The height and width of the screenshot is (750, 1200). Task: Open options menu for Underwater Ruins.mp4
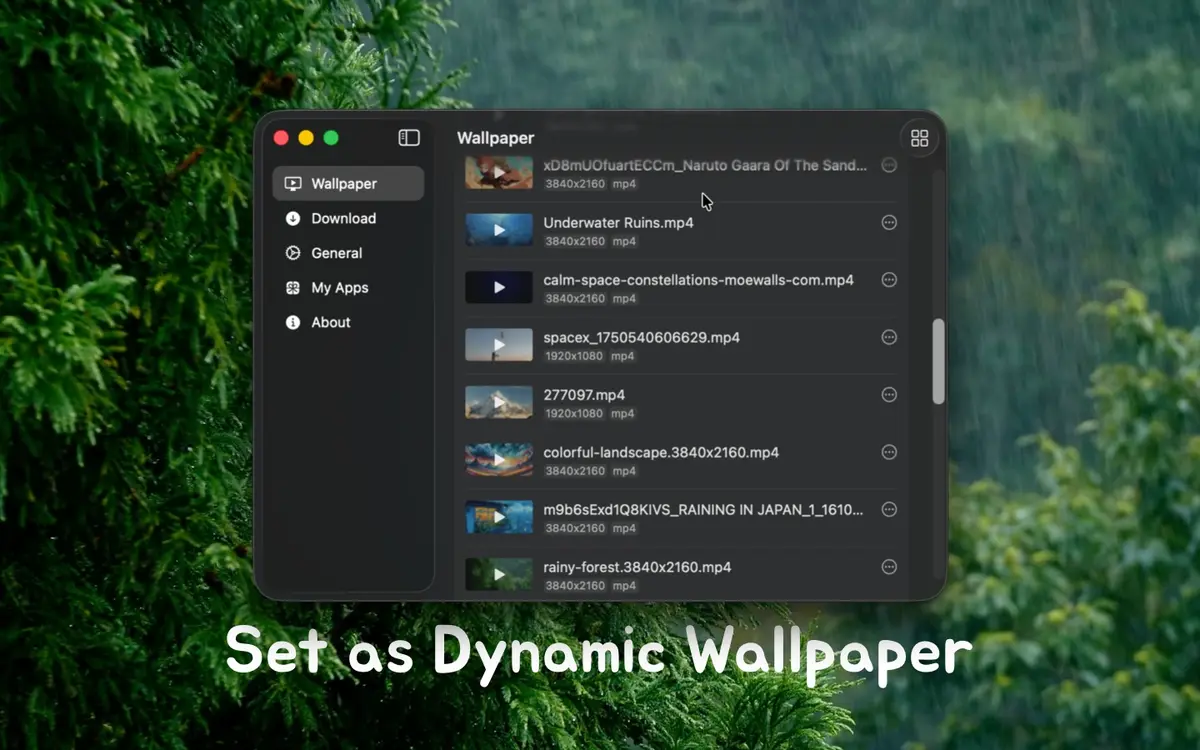[x=889, y=223]
